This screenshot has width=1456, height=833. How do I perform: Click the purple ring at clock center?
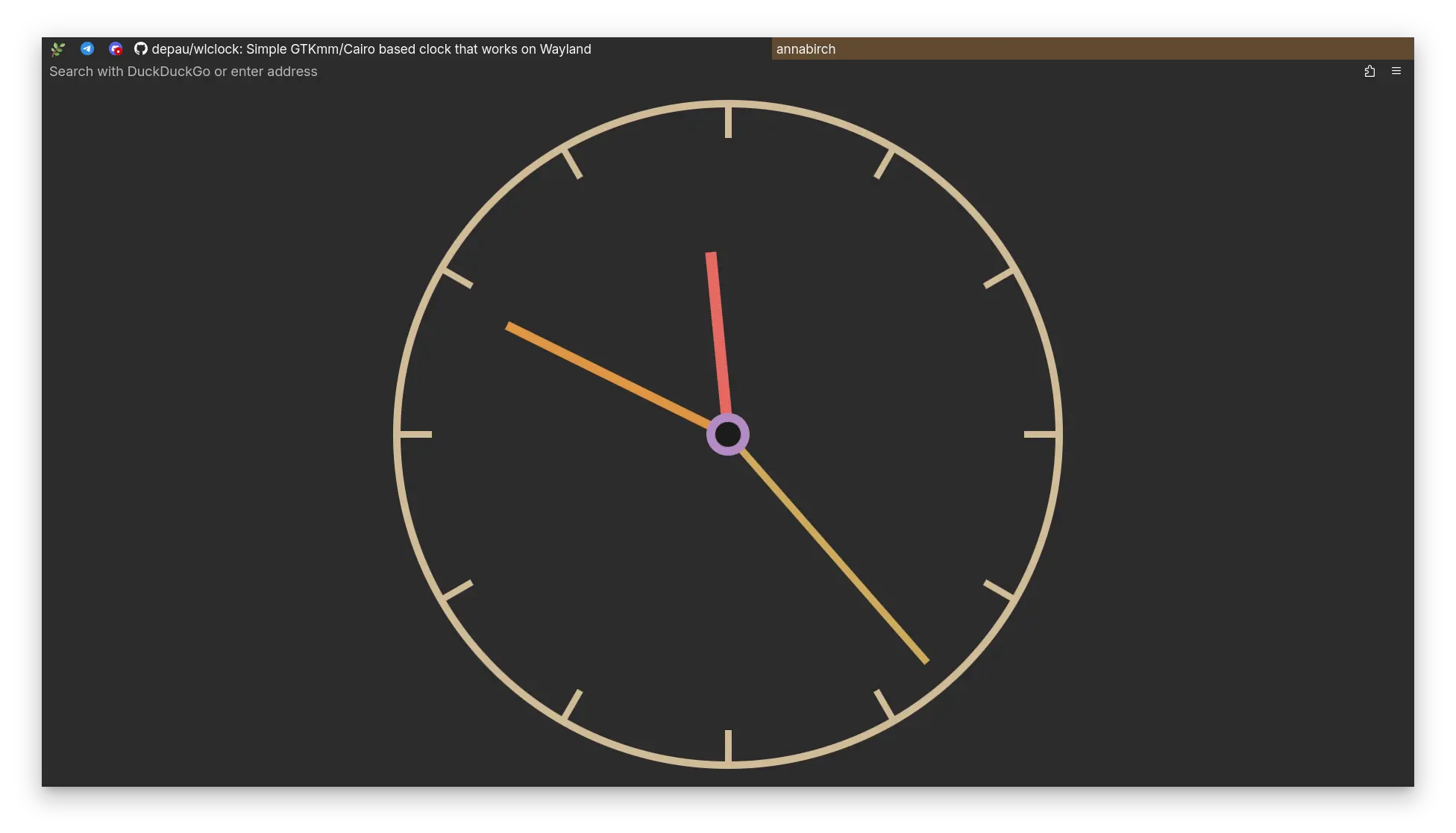[x=728, y=434]
